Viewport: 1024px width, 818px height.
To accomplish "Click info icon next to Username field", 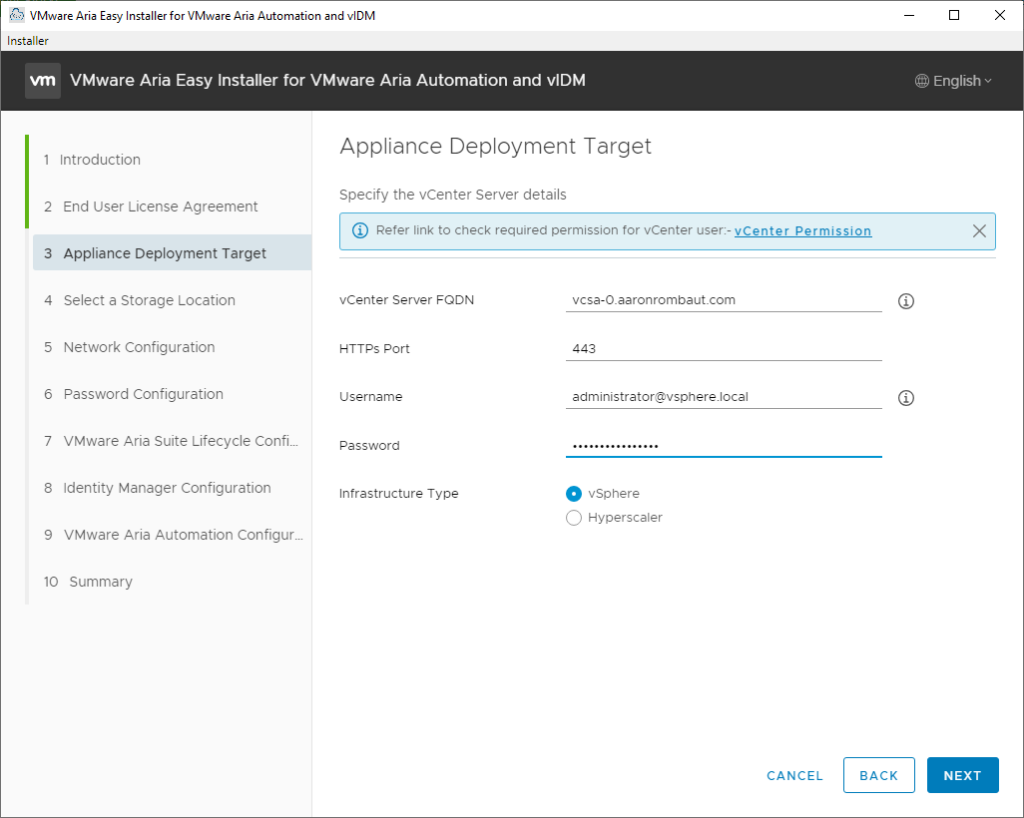I will tap(906, 398).
